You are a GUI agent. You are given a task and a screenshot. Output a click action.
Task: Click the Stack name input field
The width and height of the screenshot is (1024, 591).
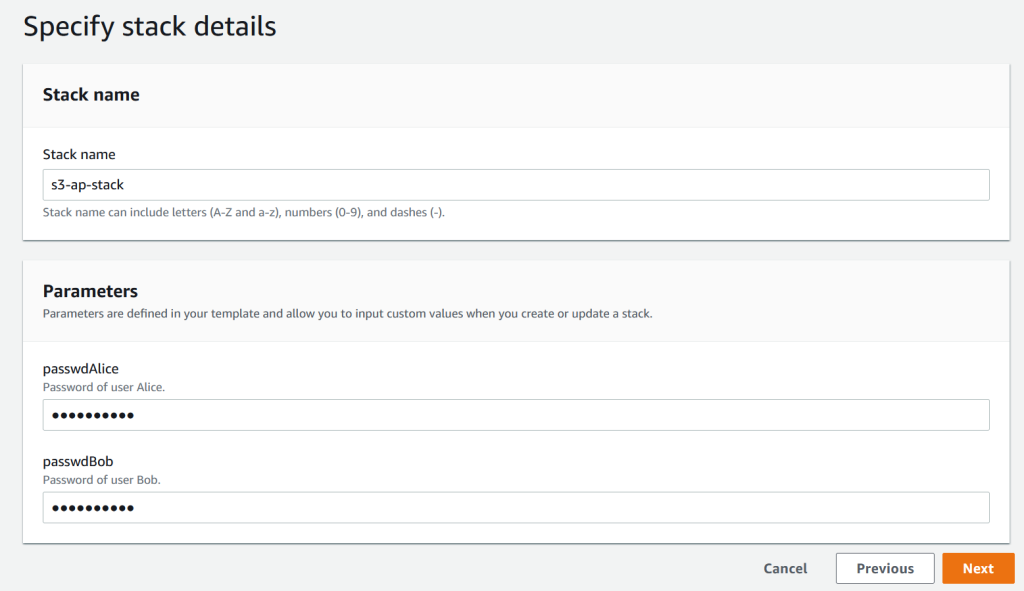pos(515,184)
